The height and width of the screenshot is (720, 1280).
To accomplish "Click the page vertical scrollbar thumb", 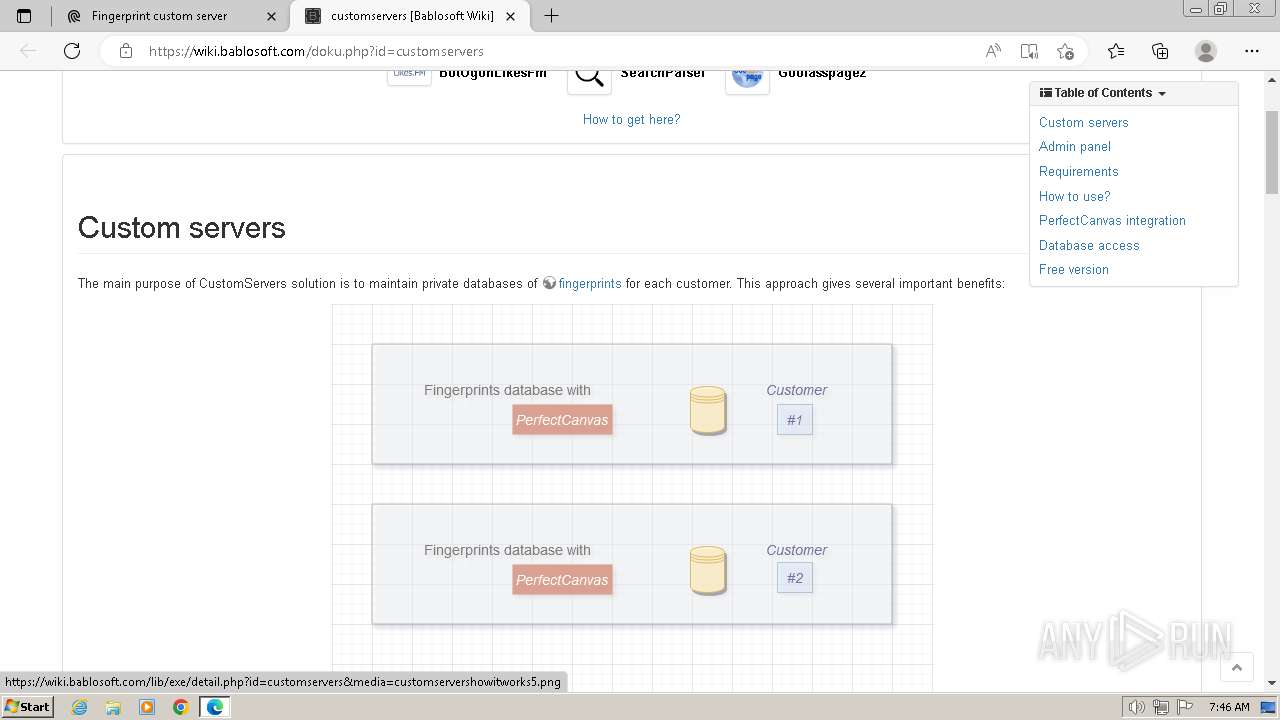I will tap(1272, 150).
